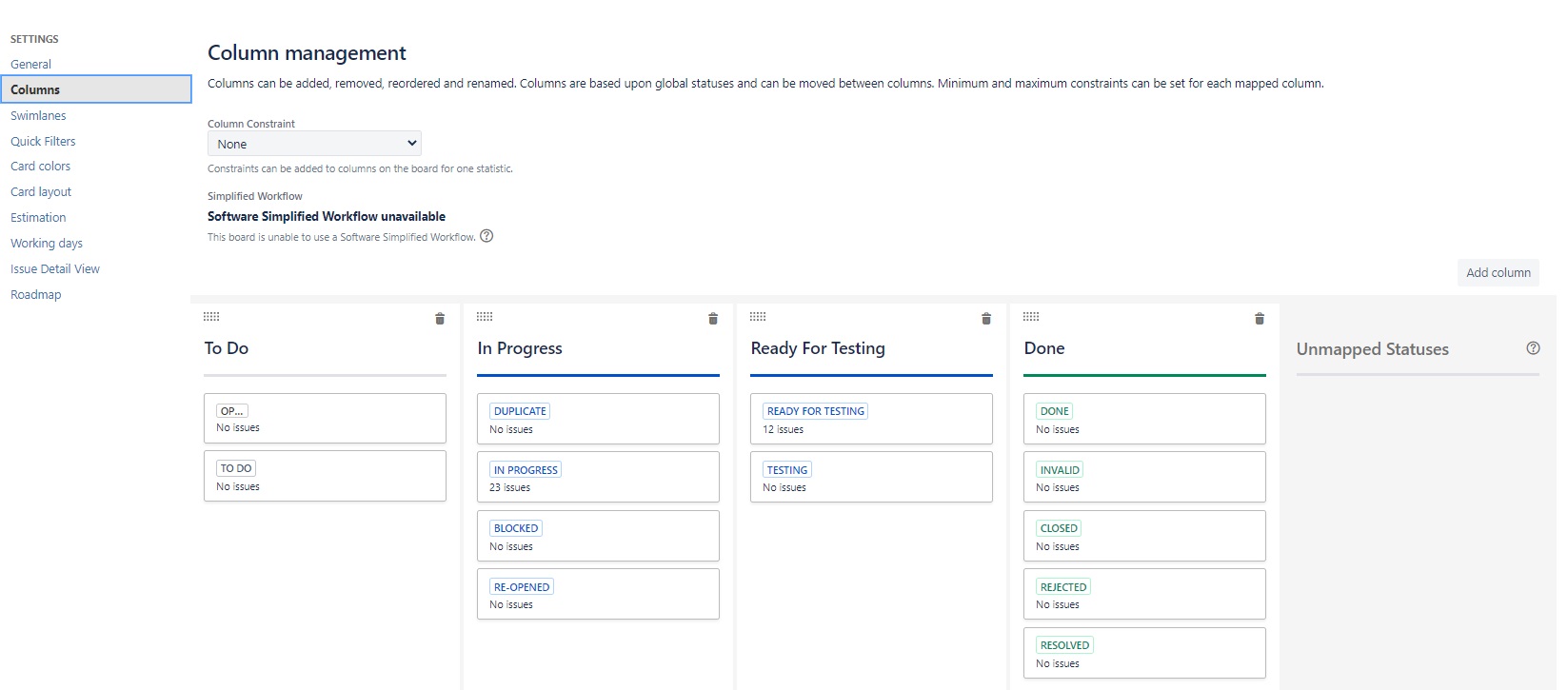Screen dimensions: 1568x690
Task: Grab the In Progress column drag handle
Action: [485, 317]
